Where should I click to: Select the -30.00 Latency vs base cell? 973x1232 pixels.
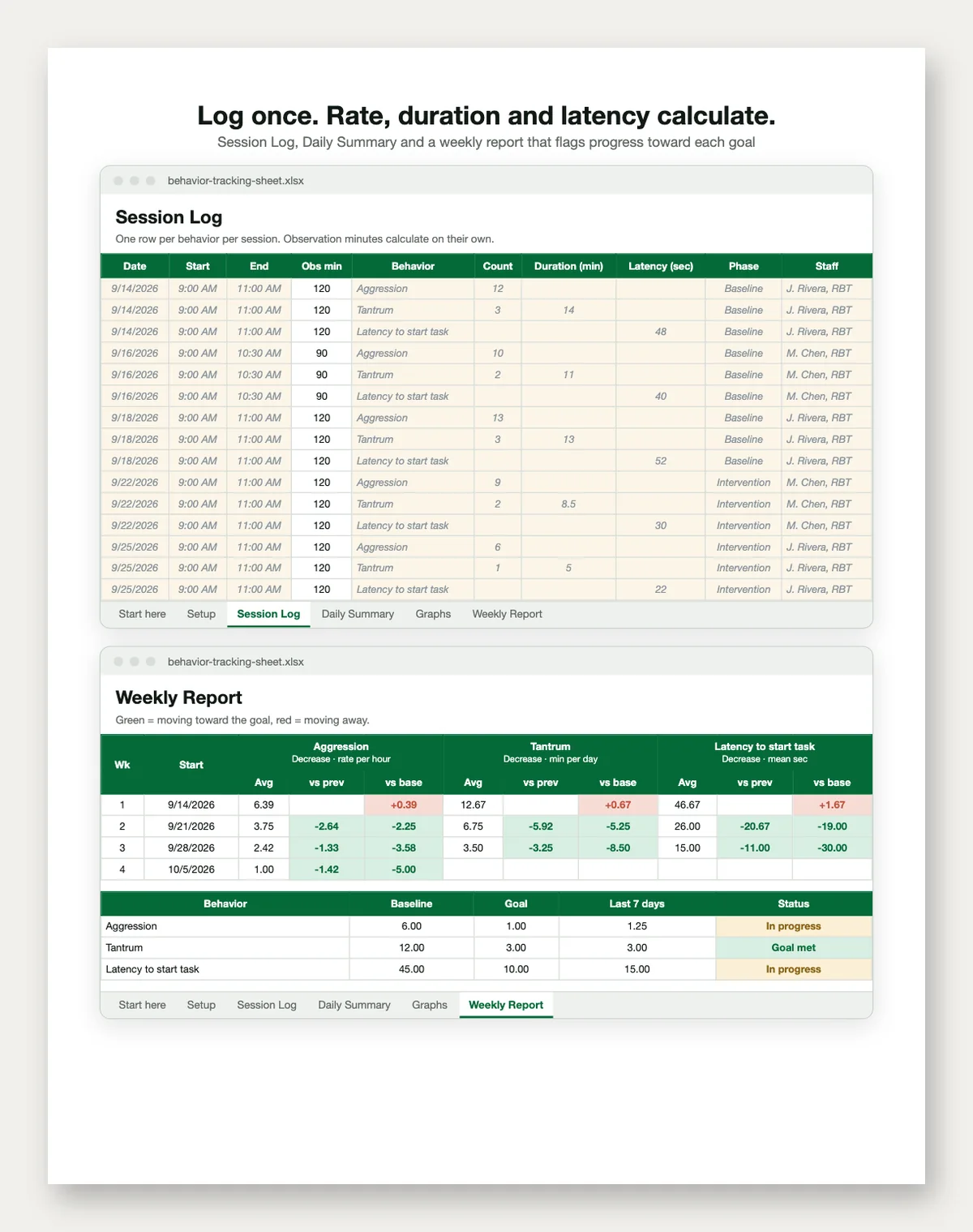(832, 848)
